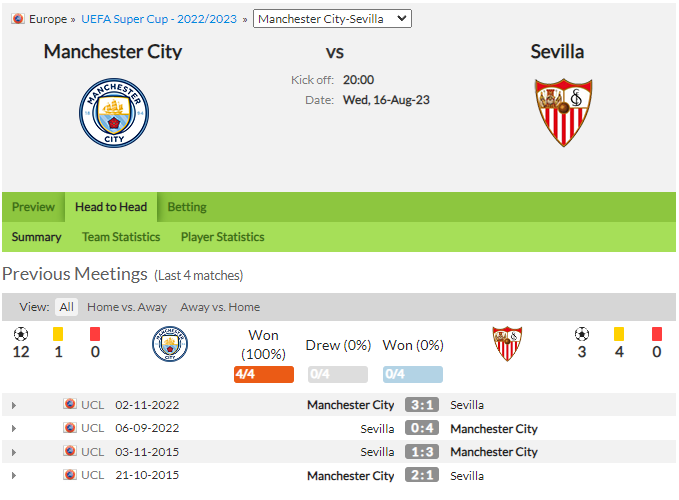This screenshot has height=500, width=679.
Task: Click Manchester City goals football icon above 12
Action: pyautogui.click(x=21, y=334)
